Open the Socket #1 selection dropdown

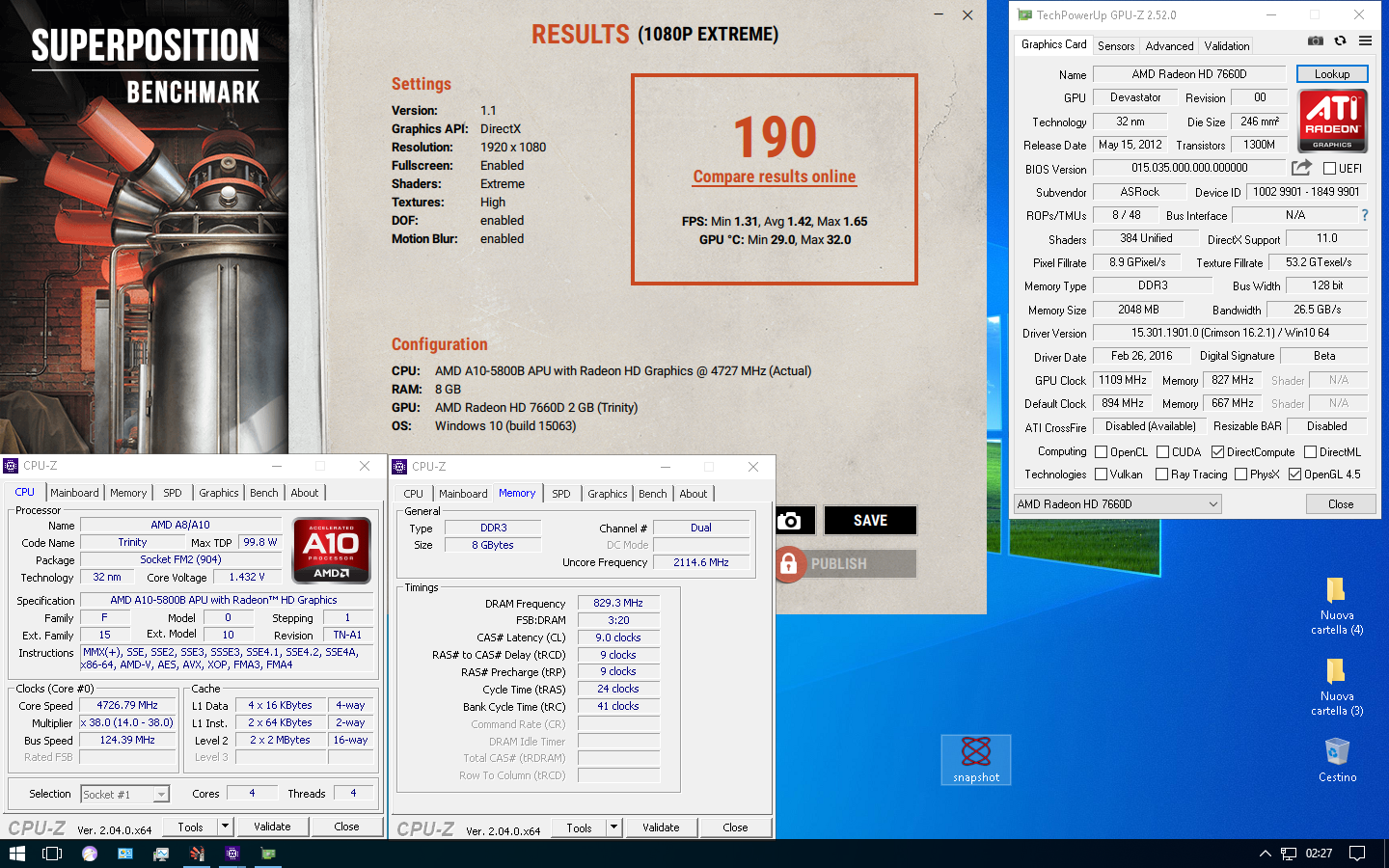pos(125,794)
